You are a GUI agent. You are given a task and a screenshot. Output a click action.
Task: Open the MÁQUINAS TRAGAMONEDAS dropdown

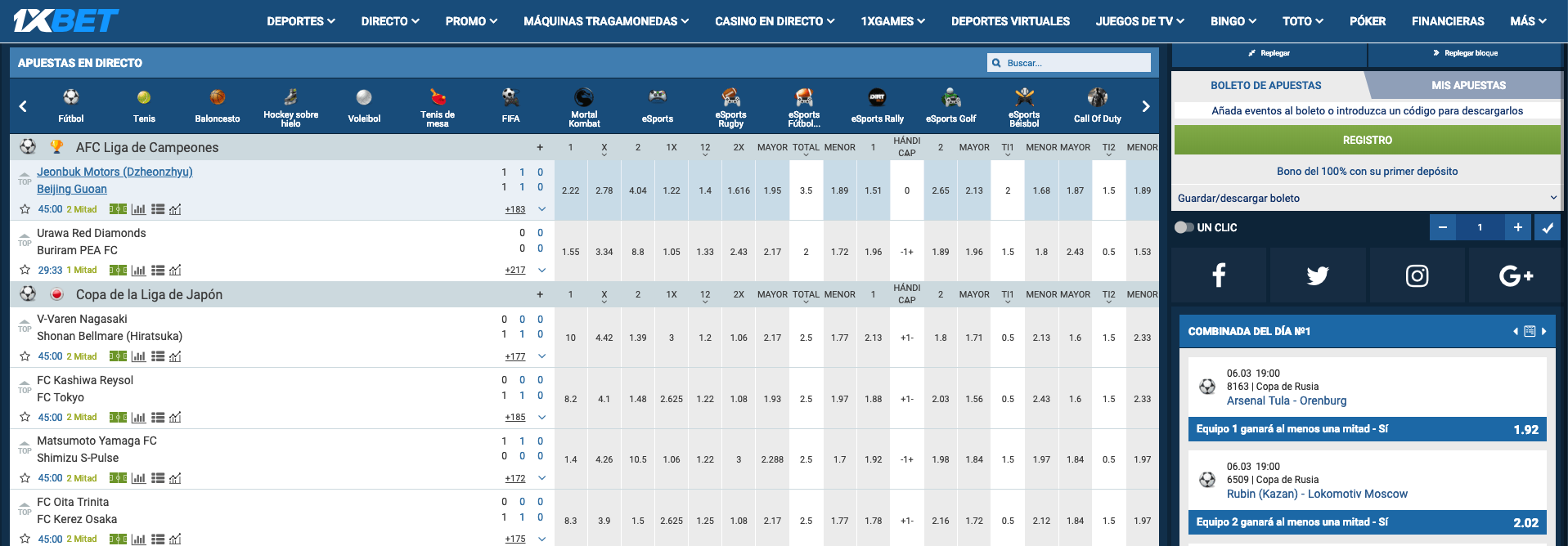coord(606,21)
